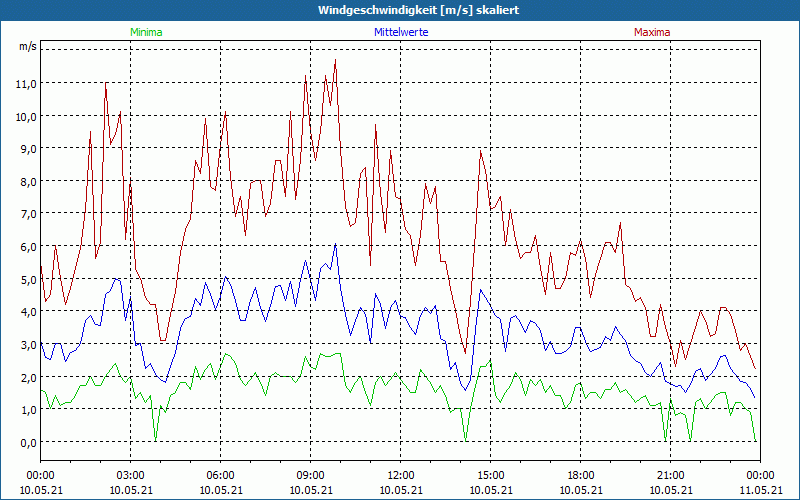The image size is (800, 500).
Task: Click the '5,0' y-axis value
Action: tap(29, 280)
